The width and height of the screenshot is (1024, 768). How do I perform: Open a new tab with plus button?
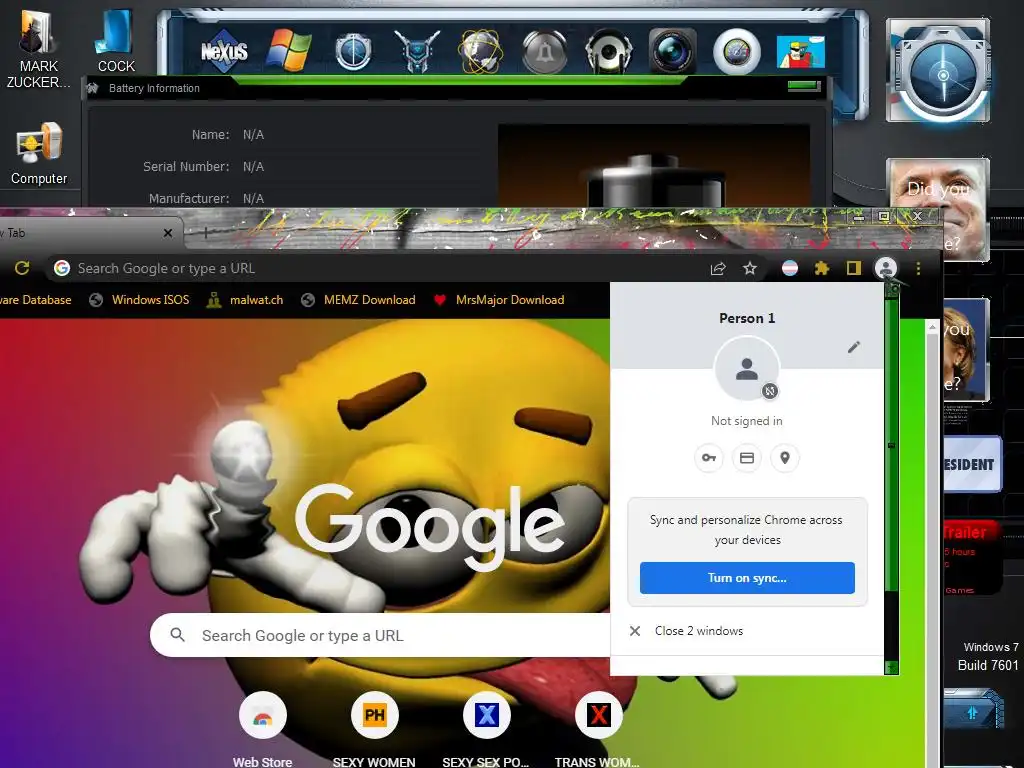(x=206, y=232)
